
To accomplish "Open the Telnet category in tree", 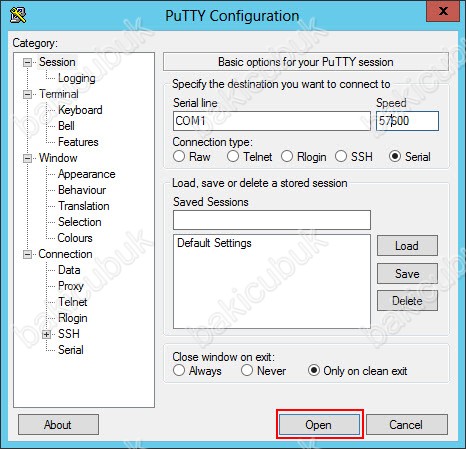I will coord(73,302).
